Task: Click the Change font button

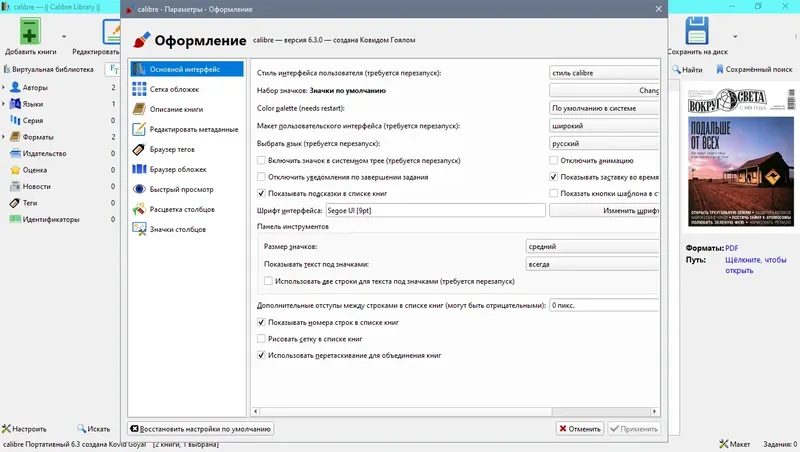Action: tap(604, 211)
